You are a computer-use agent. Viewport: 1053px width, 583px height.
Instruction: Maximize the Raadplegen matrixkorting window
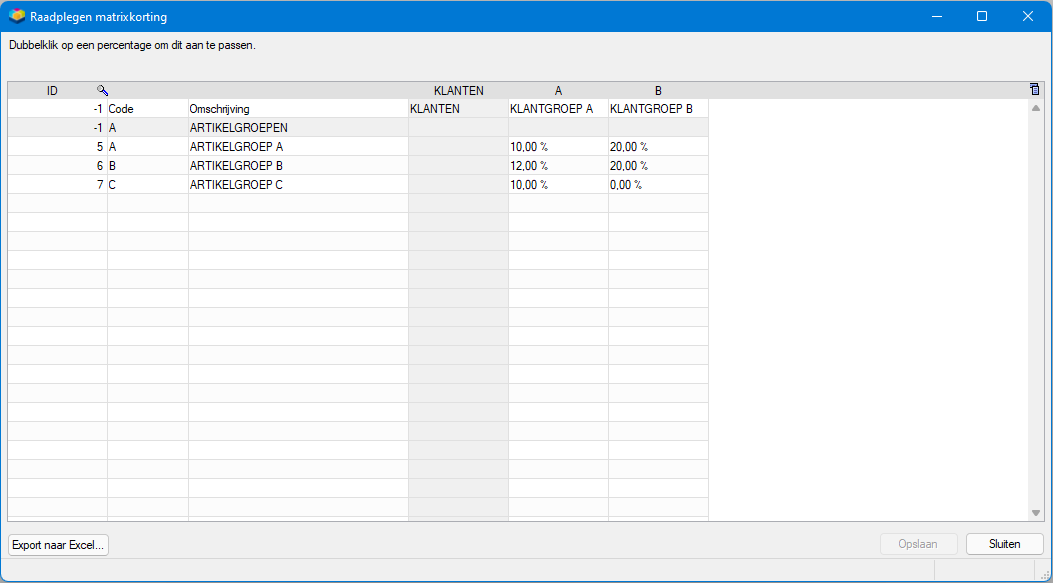tap(982, 16)
